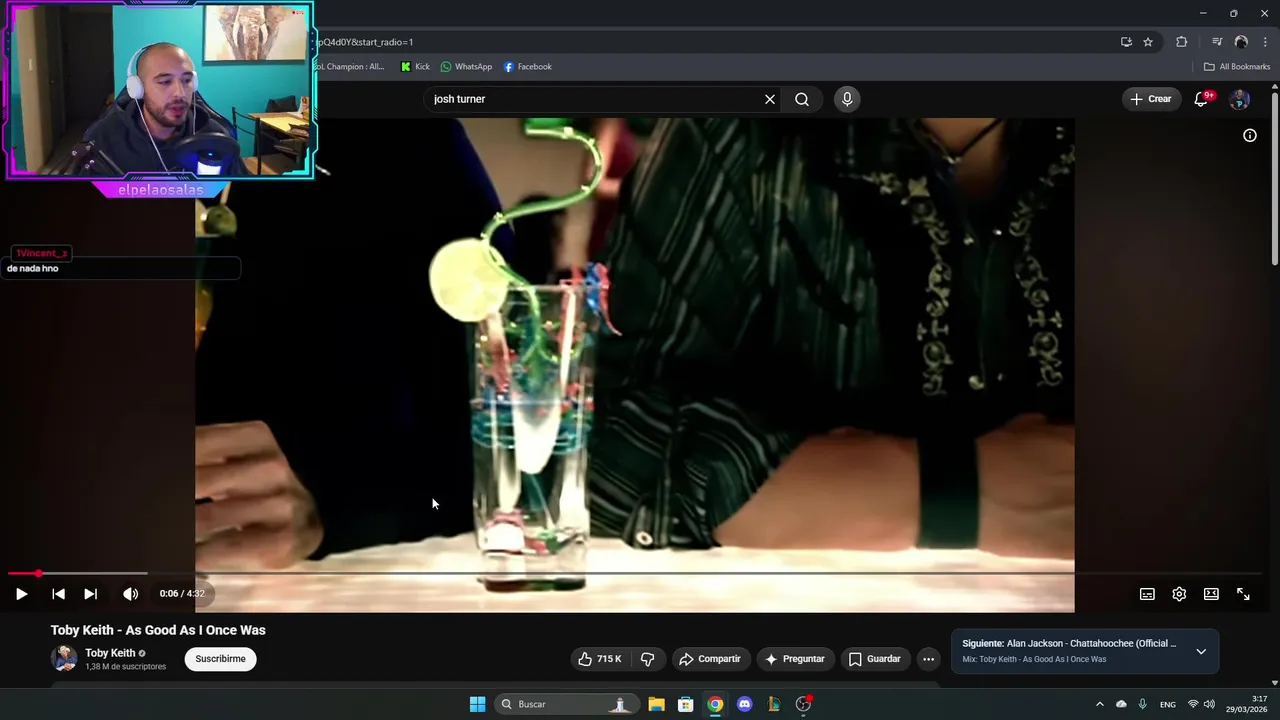
Task: Open the player settings gear
Action: pos(1179,594)
